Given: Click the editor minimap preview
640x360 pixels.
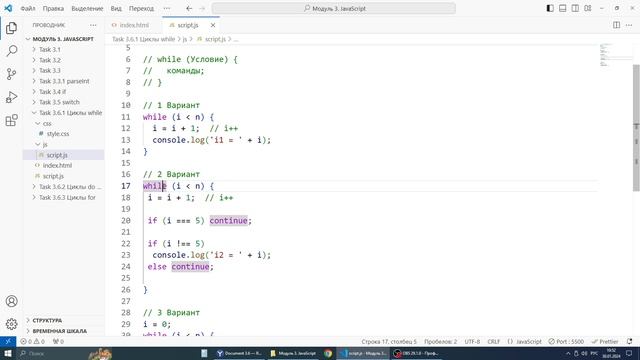Looking at the screenshot, I should click(x=615, y=55).
